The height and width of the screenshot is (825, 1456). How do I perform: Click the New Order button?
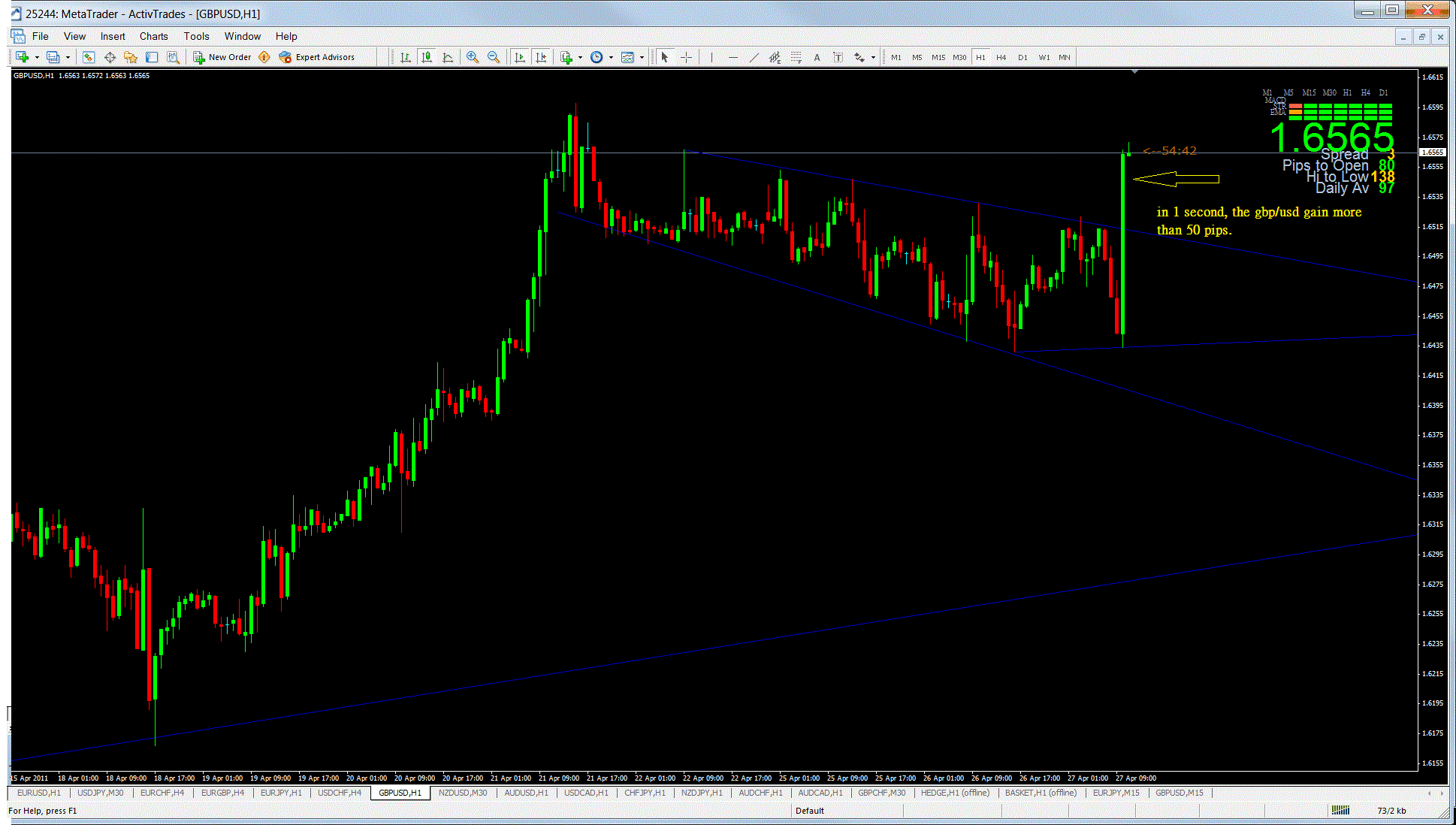click(x=222, y=57)
